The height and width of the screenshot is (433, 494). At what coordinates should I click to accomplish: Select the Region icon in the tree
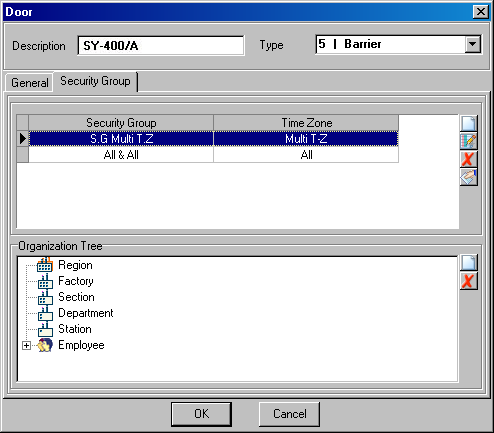point(45,265)
